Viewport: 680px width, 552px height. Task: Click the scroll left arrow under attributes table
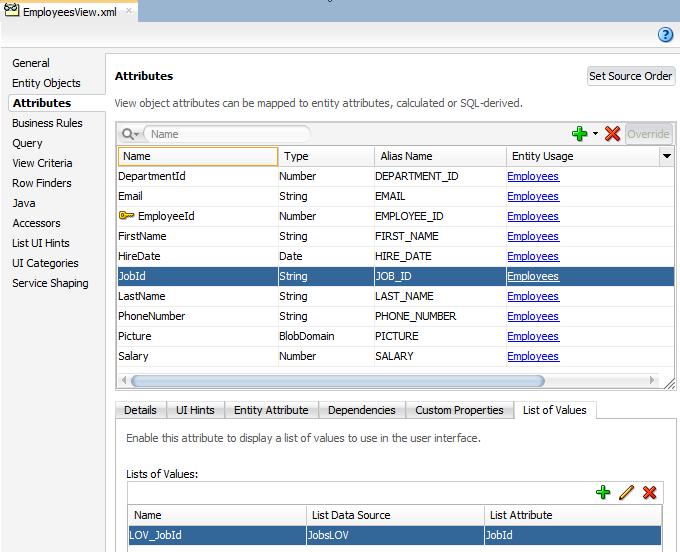(x=124, y=380)
